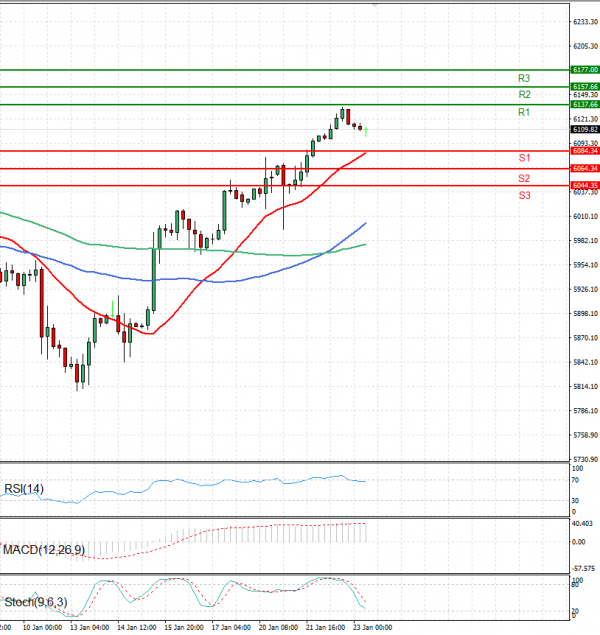Viewport: 600px width, 635px height.
Task: Click the R2 resistance label
Action: (524, 94)
